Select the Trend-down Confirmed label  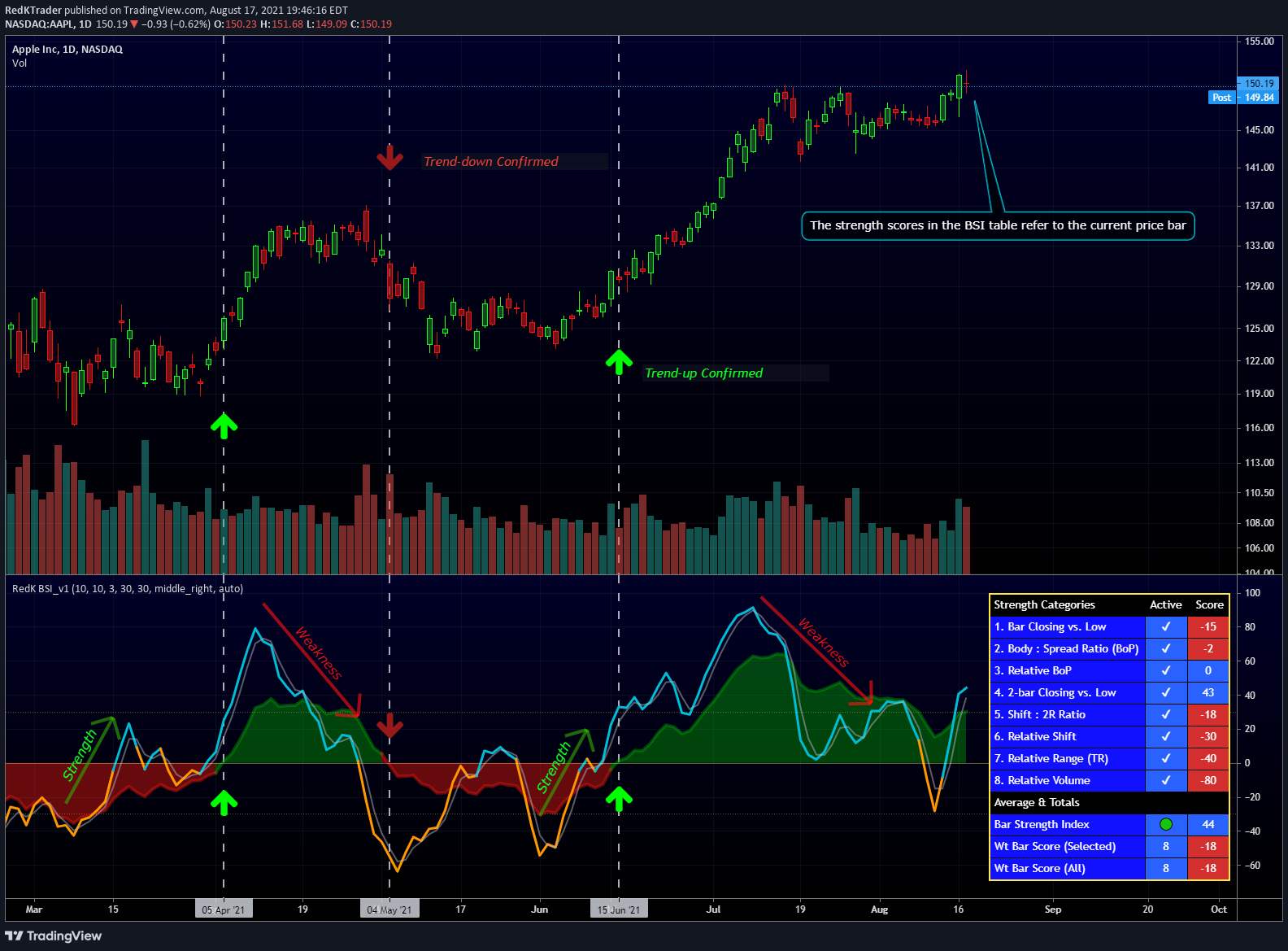click(491, 162)
